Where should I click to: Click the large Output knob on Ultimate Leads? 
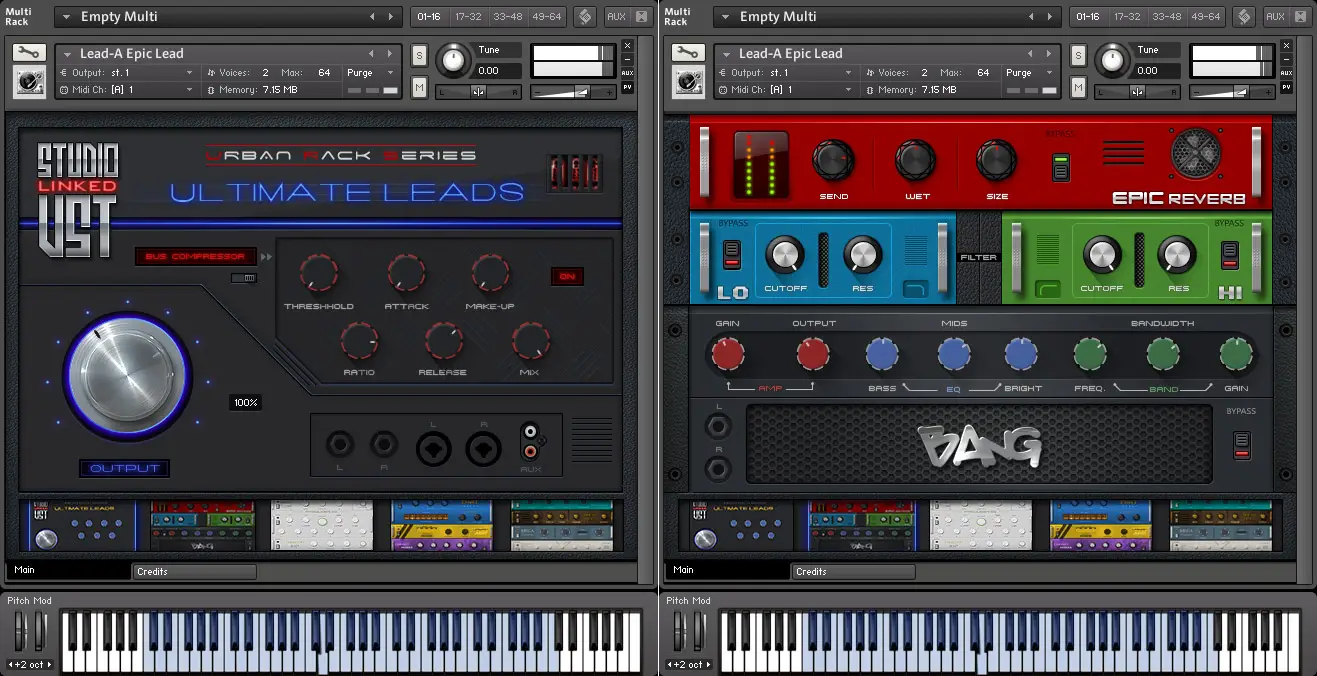(x=127, y=375)
